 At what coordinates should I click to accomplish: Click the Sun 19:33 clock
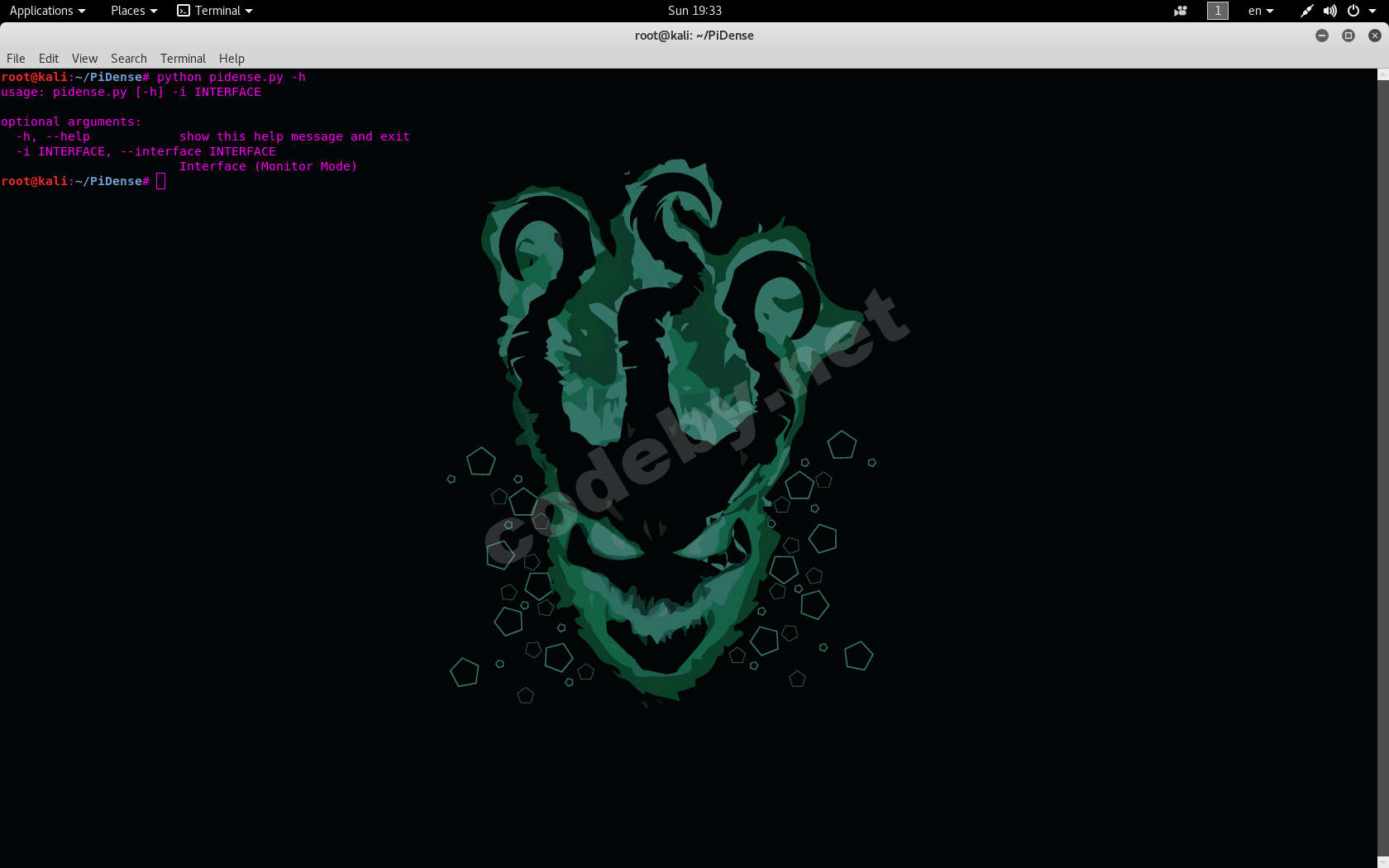click(694, 11)
